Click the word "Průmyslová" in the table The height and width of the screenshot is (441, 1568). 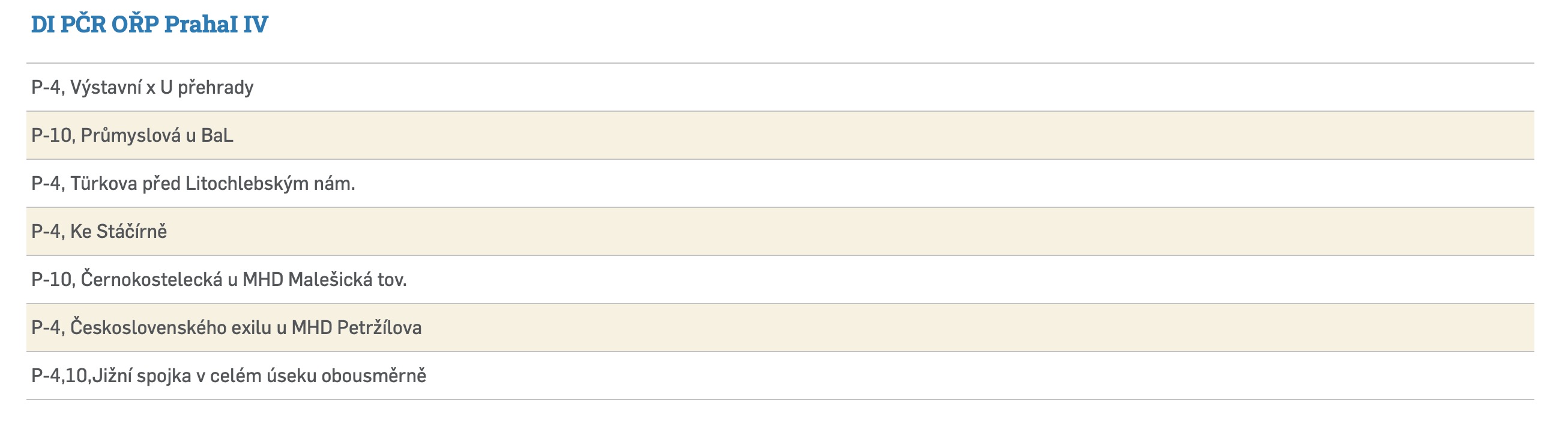pos(130,135)
